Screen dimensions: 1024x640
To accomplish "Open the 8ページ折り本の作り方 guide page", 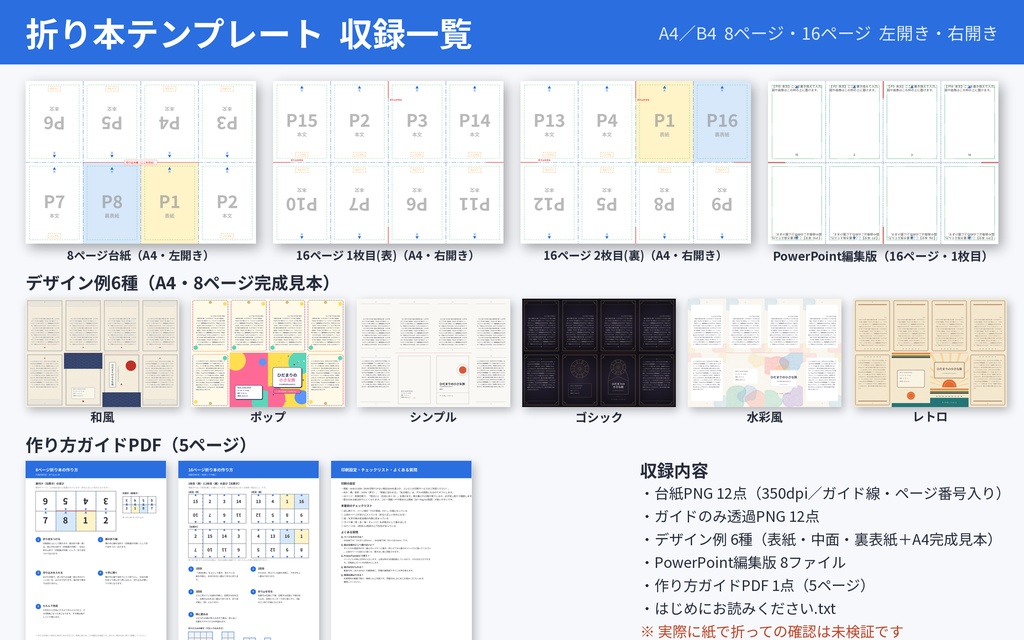I will (96, 551).
